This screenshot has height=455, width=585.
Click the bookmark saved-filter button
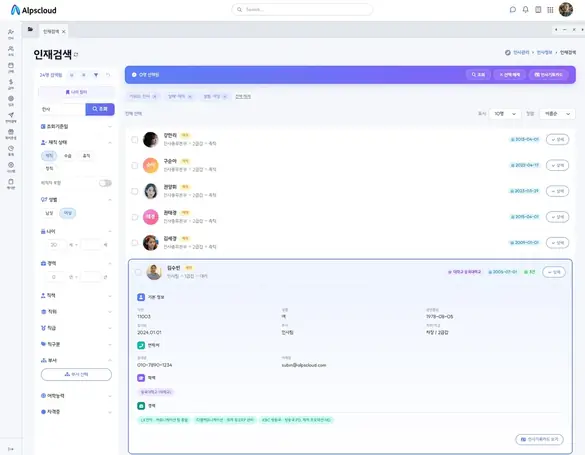(76, 92)
